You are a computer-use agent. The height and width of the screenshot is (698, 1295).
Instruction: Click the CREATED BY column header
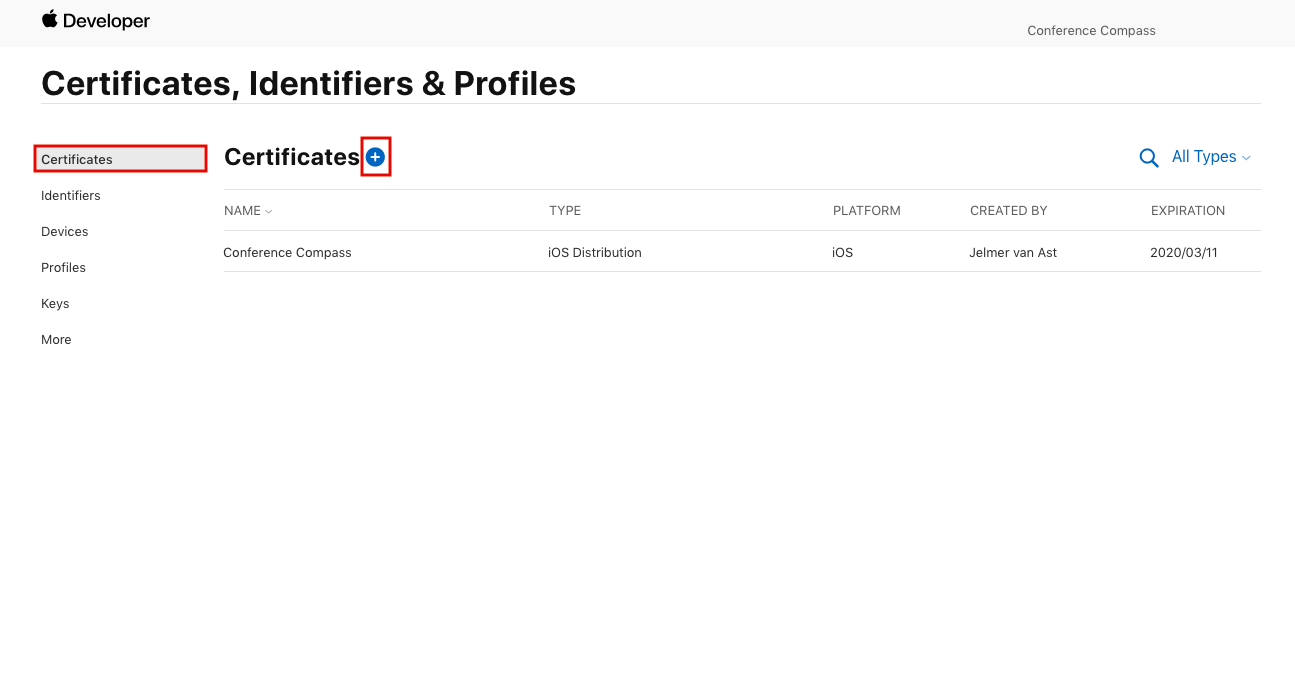pyautogui.click(x=1009, y=211)
